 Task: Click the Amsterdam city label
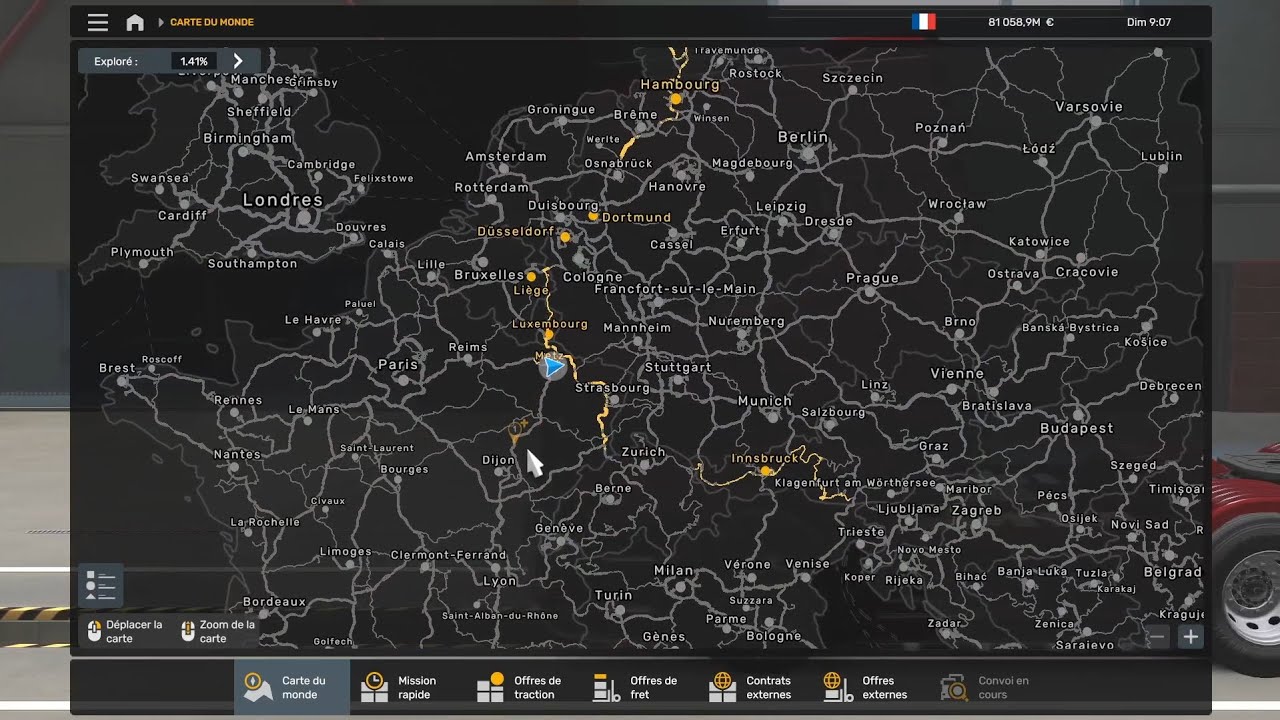pyautogui.click(x=506, y=156)
